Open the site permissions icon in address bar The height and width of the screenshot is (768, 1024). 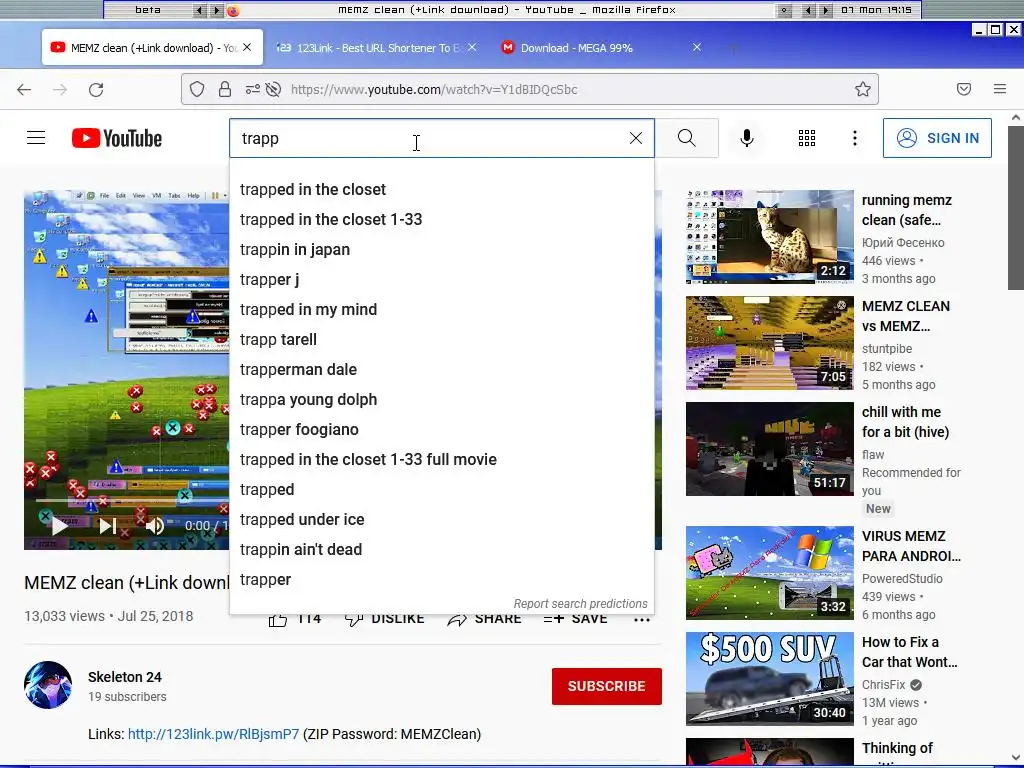[253, 89]
